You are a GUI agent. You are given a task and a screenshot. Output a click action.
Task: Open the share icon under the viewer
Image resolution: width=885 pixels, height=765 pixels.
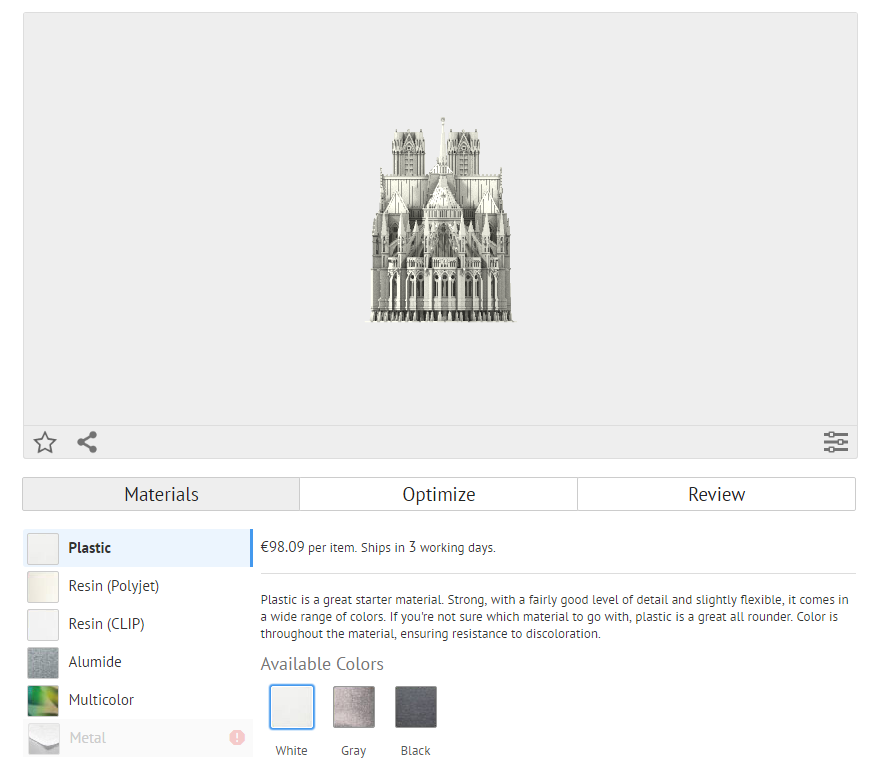click(87, 442)
